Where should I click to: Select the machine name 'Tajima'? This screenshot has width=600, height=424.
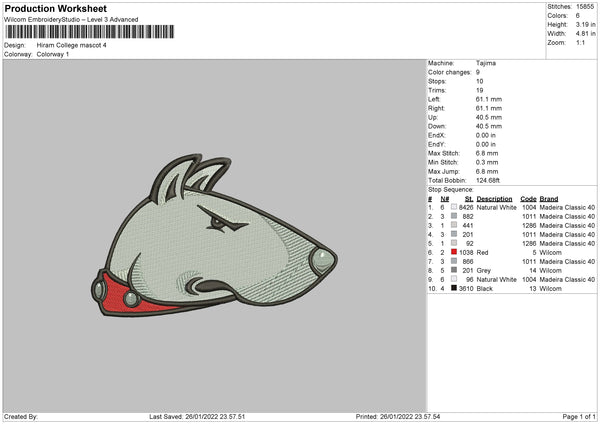(486, 63)
